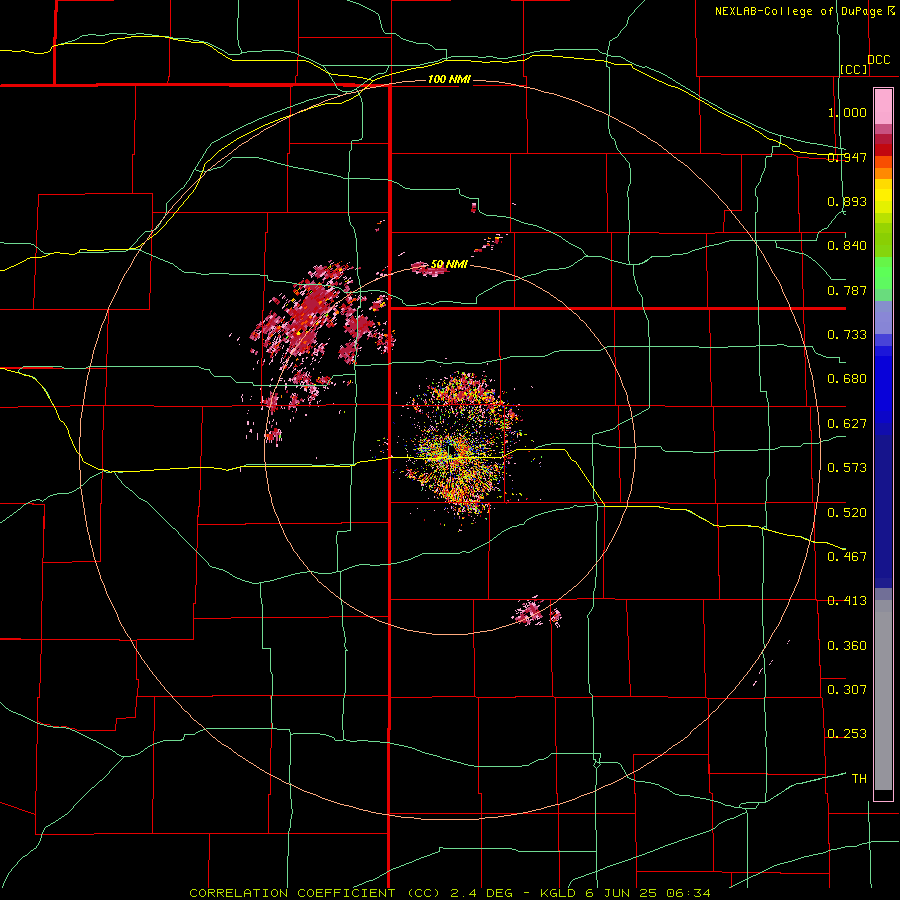
Task: Click the 0.787 color scale value
Action: point(847,290)
